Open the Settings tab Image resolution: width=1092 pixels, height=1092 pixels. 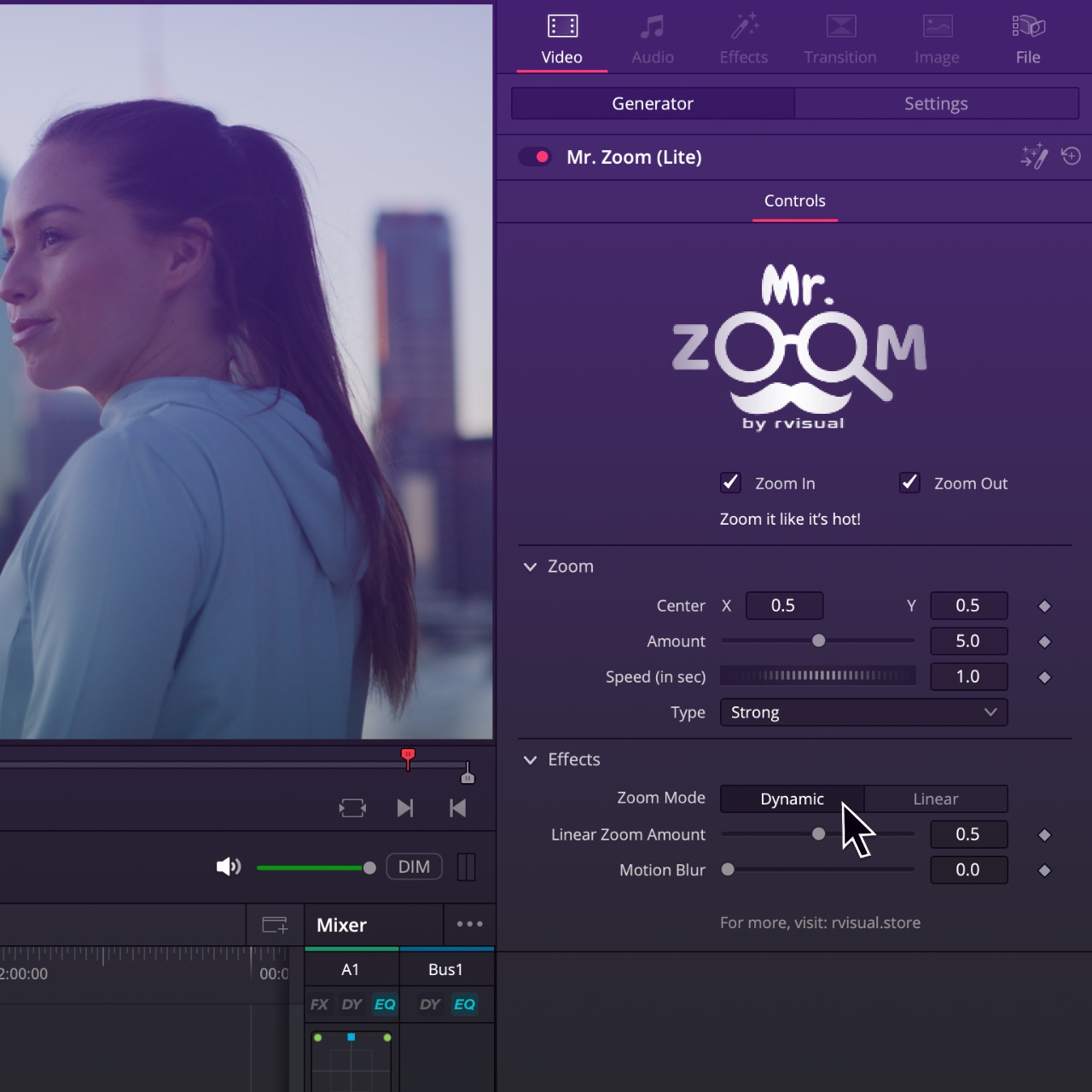click(x=936, y=104)
